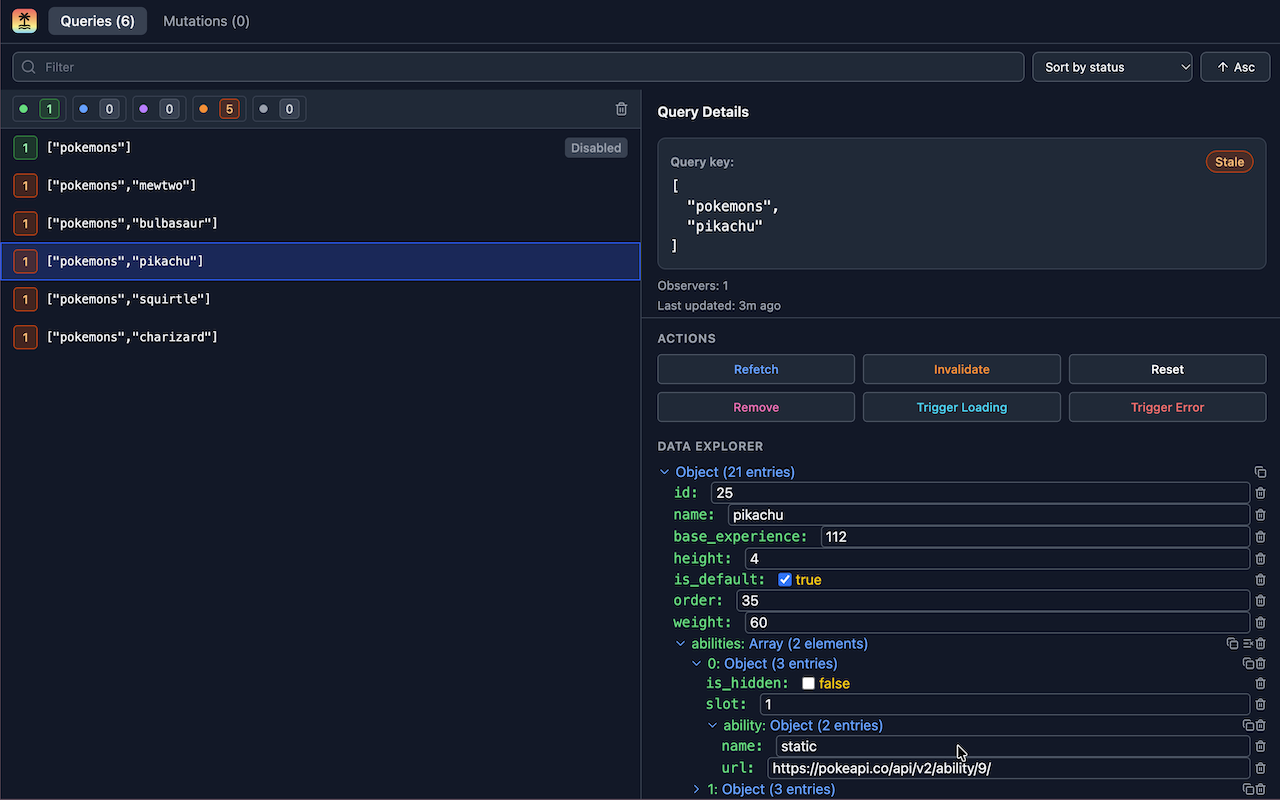Clear all items in abilities array
This screenshot has height=800, width=1280.
(x=1247, y=644)
